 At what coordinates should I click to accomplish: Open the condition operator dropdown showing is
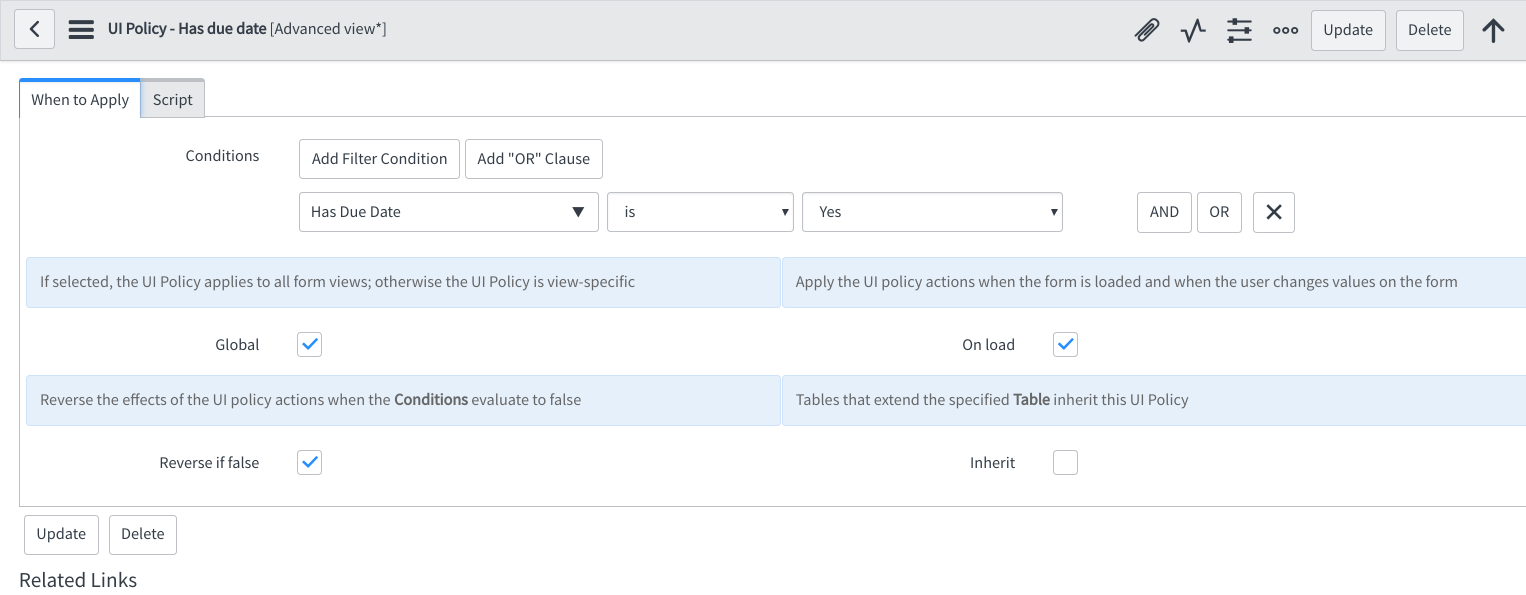(x=700, y=212)
